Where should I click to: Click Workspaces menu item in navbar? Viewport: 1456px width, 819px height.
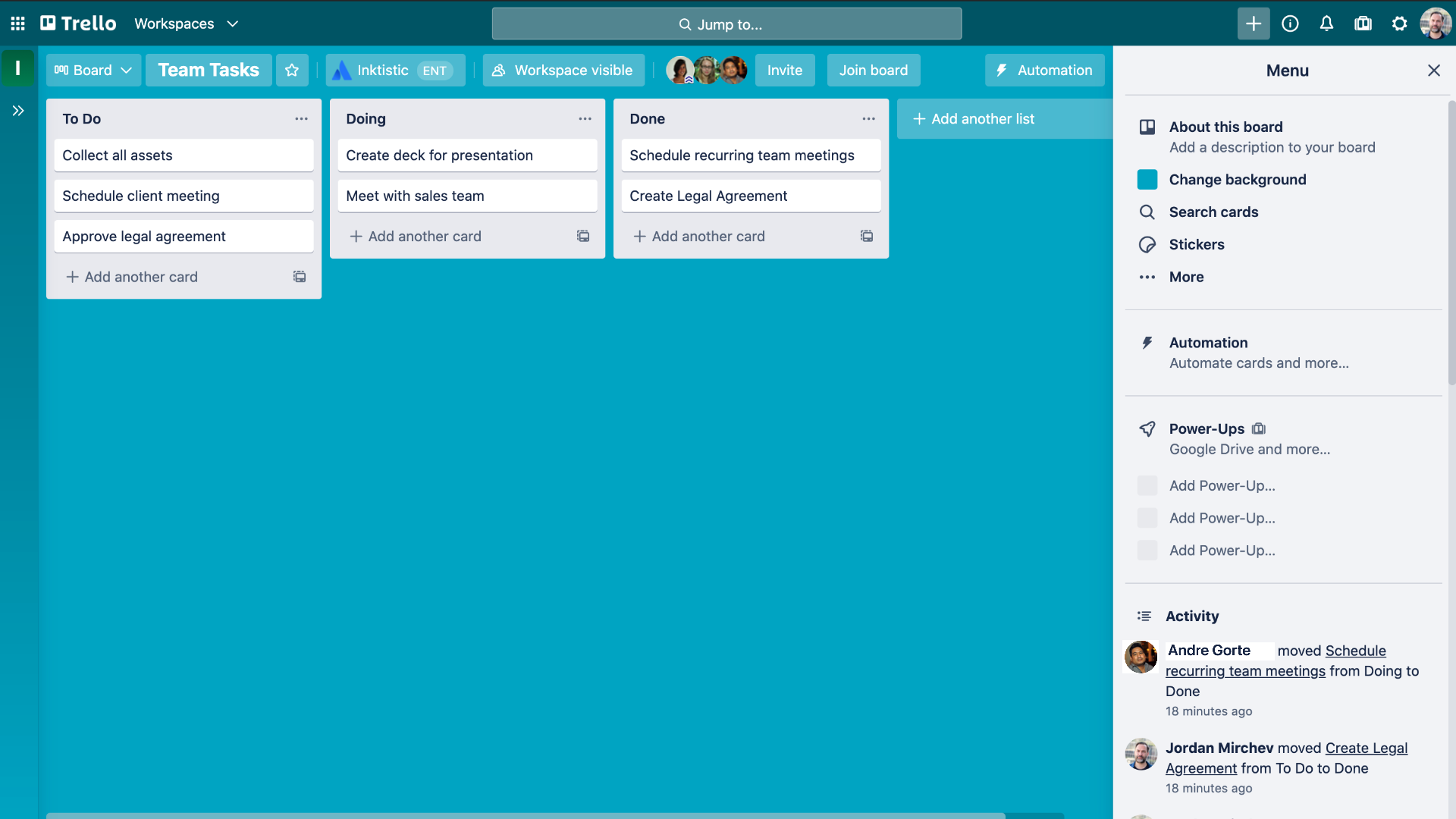point(186,23)
